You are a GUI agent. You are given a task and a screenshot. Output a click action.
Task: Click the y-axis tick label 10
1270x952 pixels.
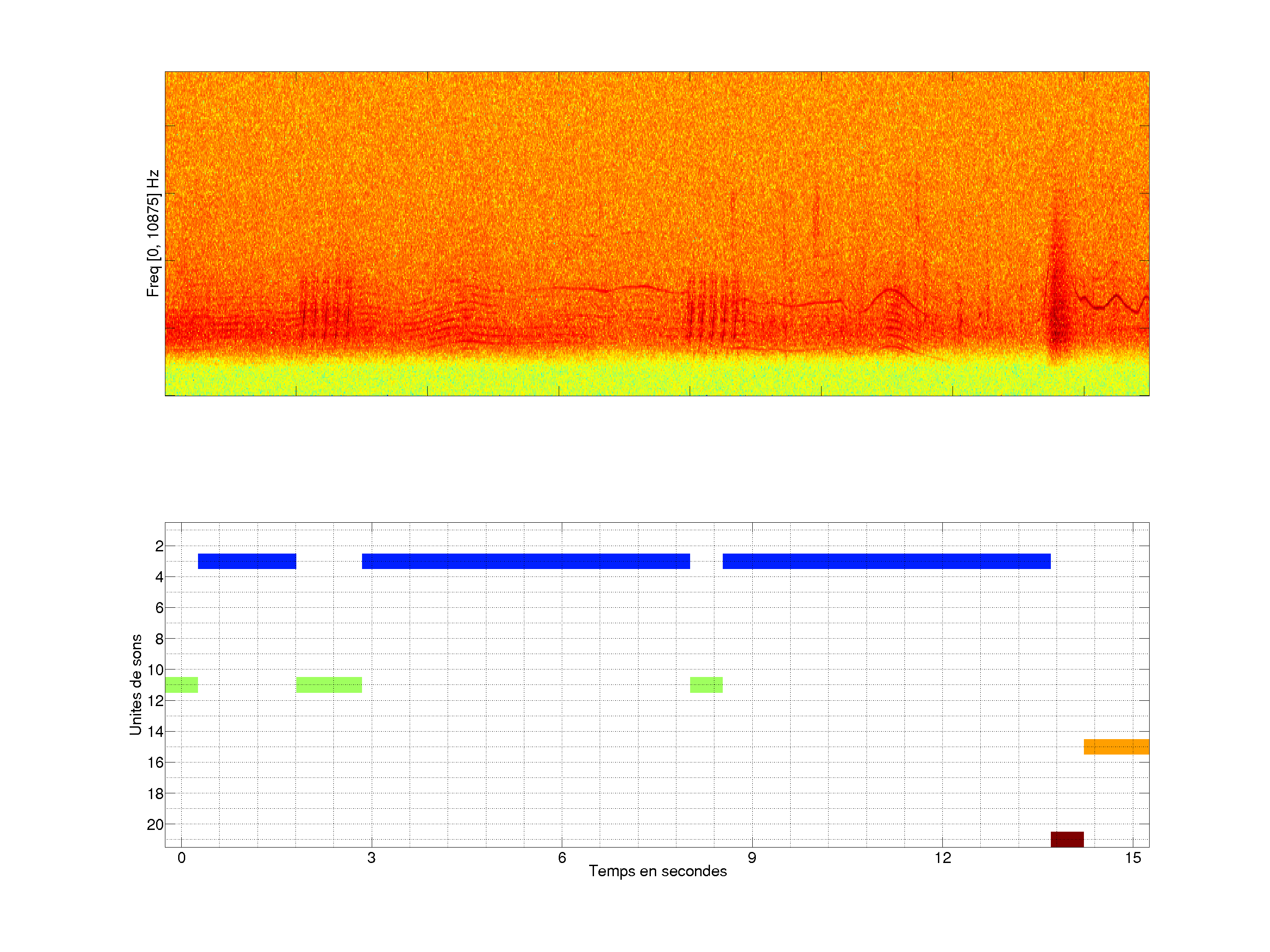click(155, 669)
